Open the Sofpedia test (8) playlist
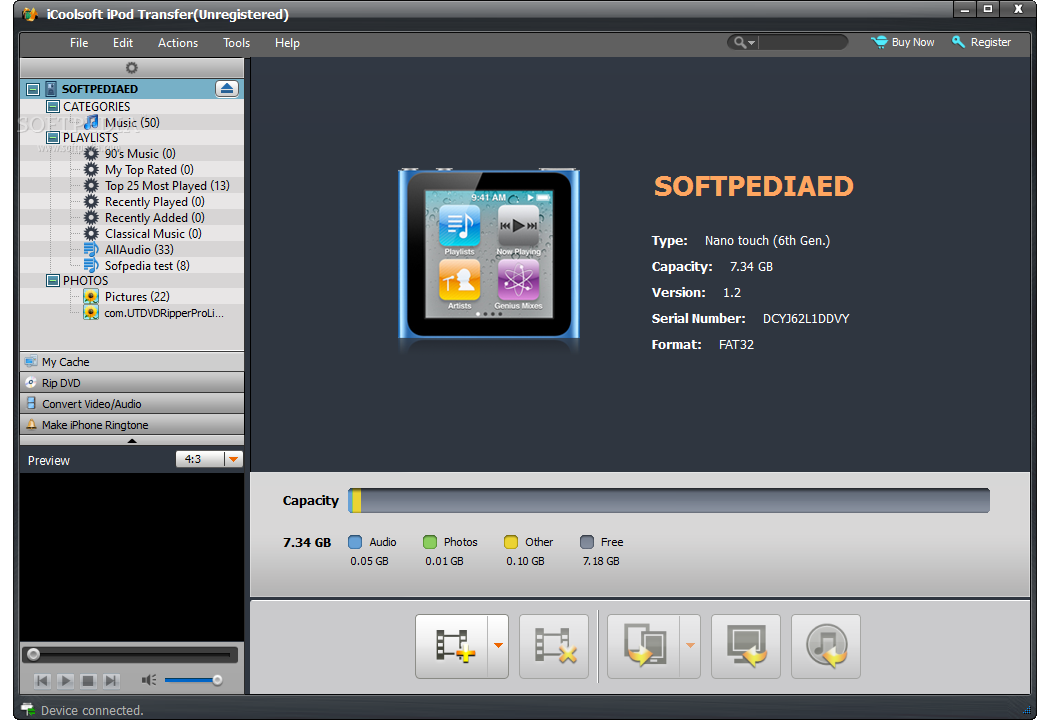Screen dimensions: 1037x720 pos(147,266)
